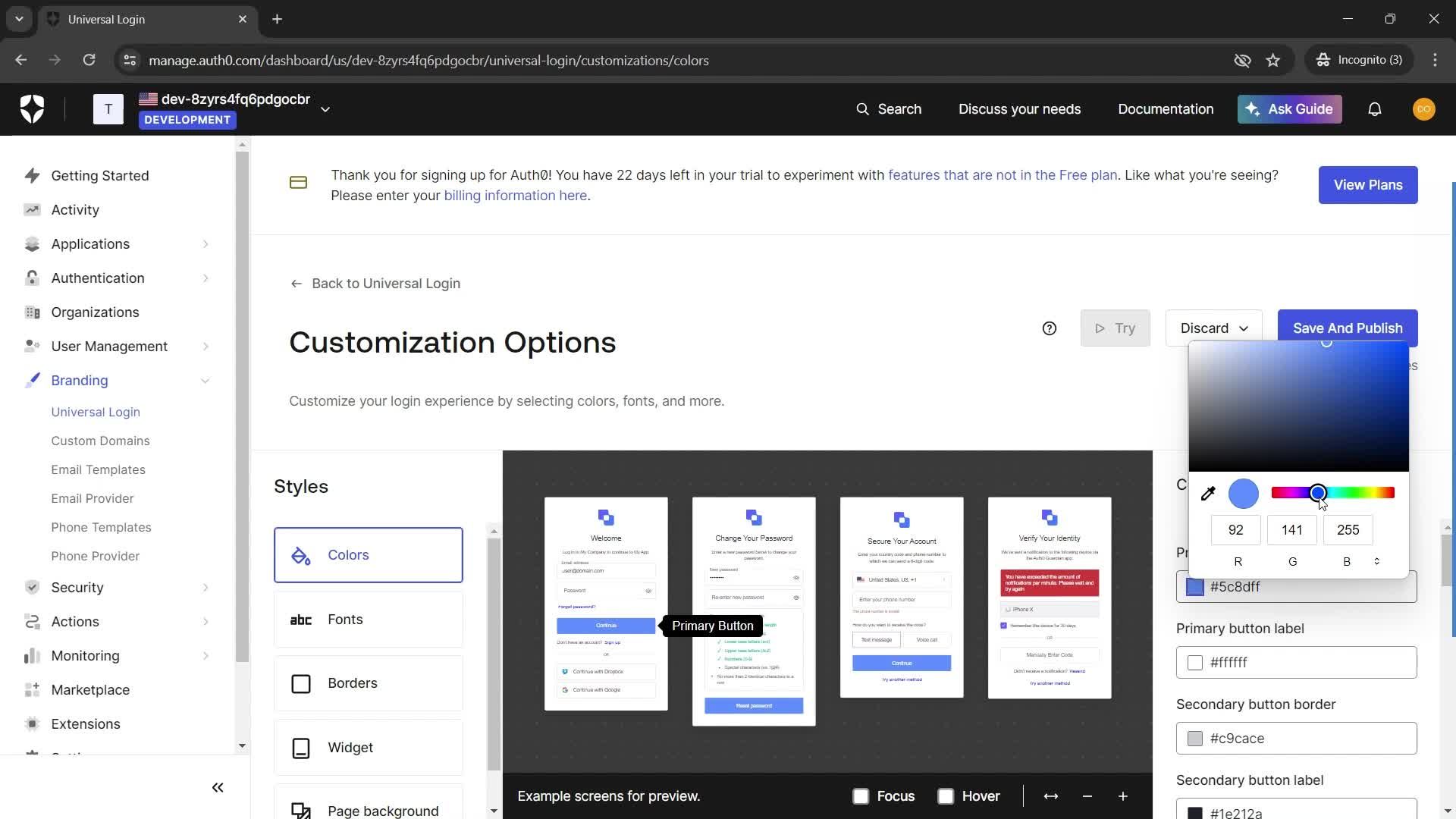Image resolution: width=1456 pixels, height=819 pixels.
Task: Select the Borders style tab
Action: point(369,683)
